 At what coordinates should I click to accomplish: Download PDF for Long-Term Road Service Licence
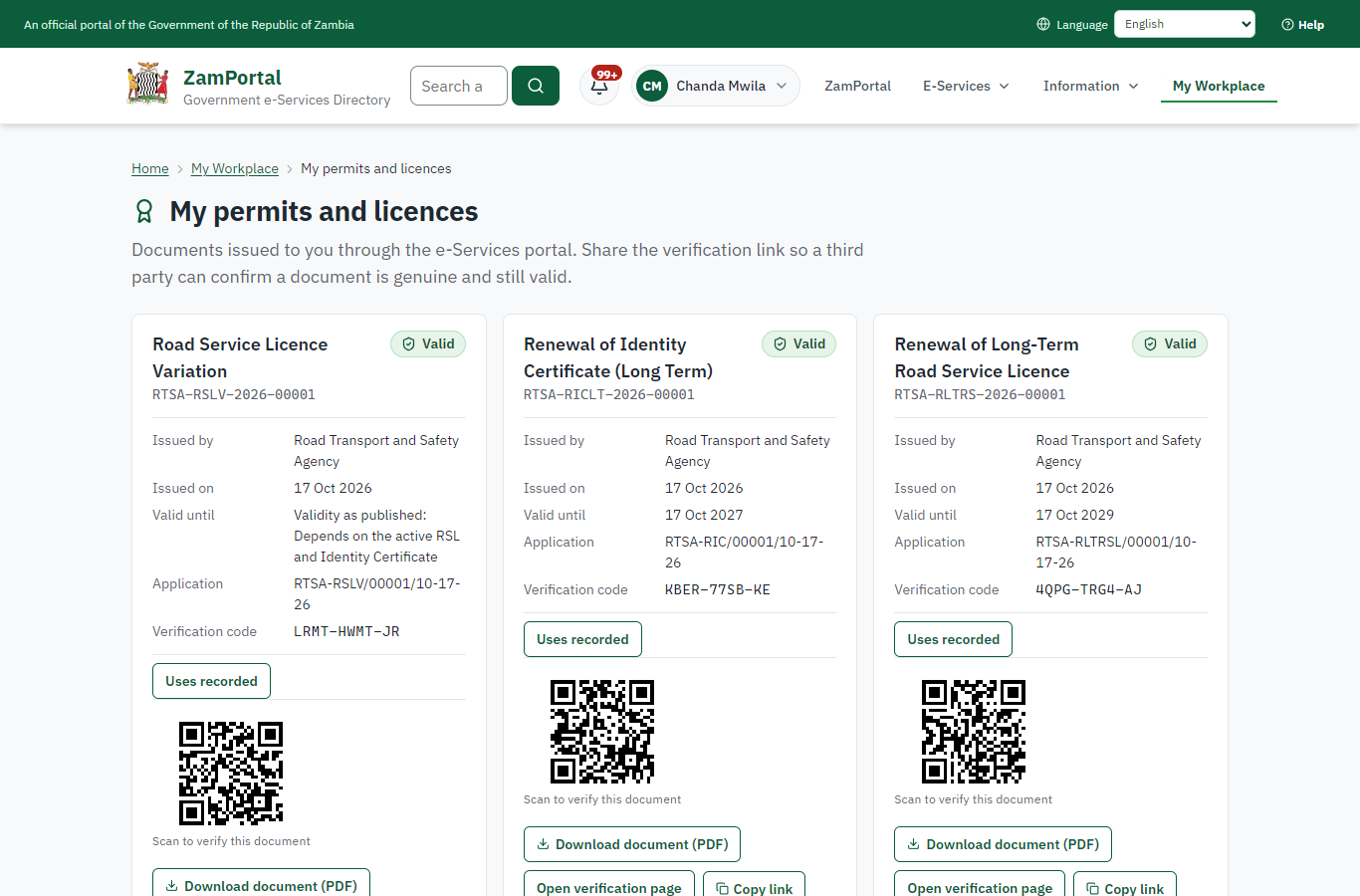click(x=1003, y=844)
